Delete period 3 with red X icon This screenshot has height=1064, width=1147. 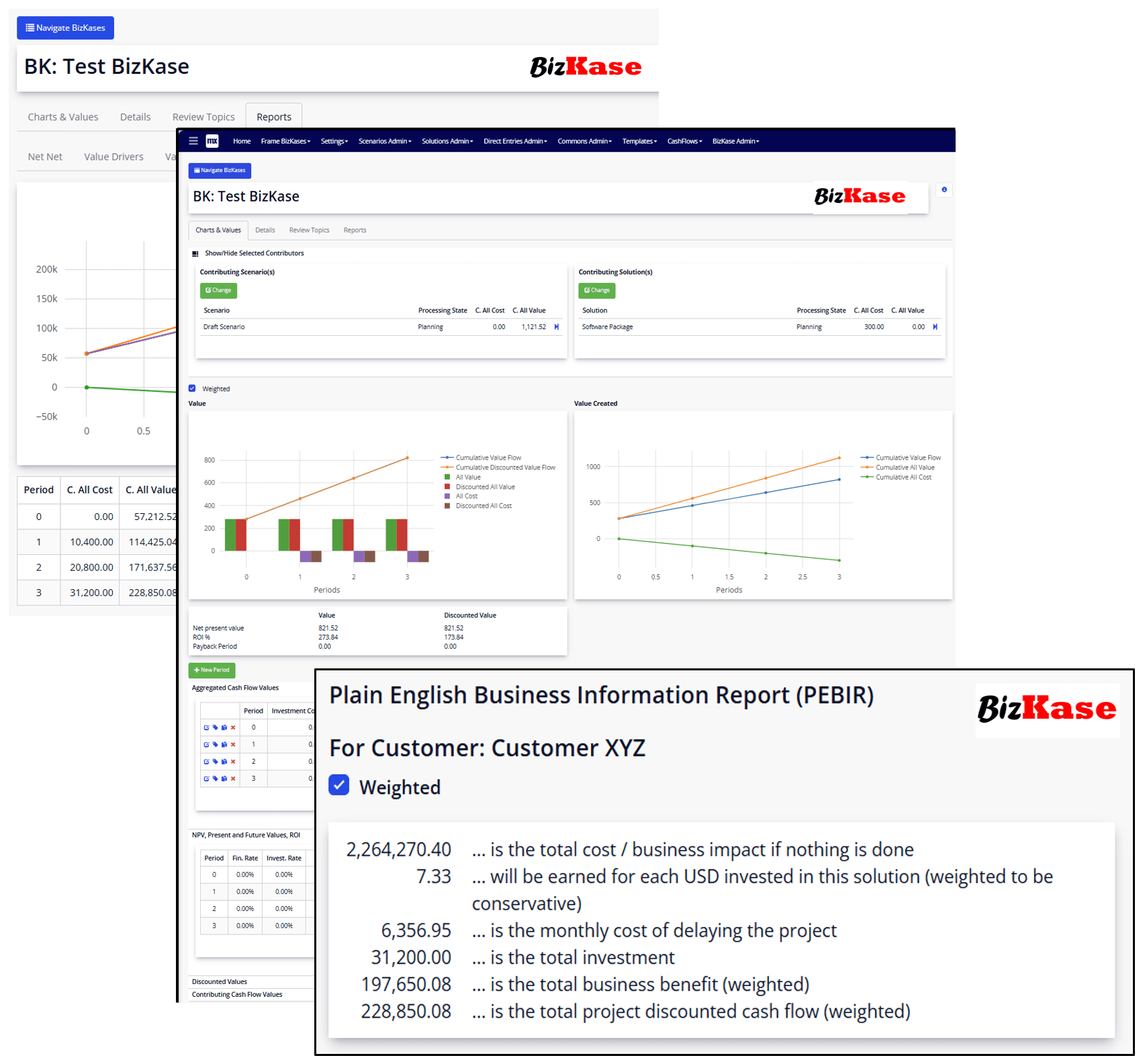point(233,779)
